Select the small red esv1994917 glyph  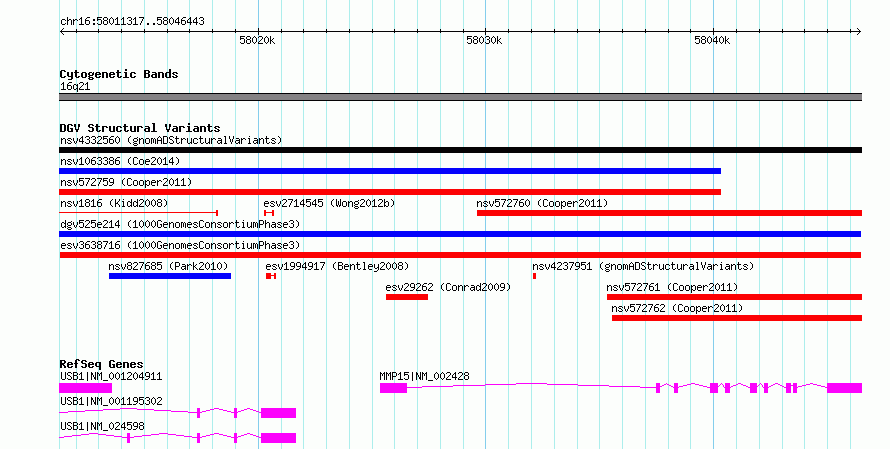[x=271, y=276]
